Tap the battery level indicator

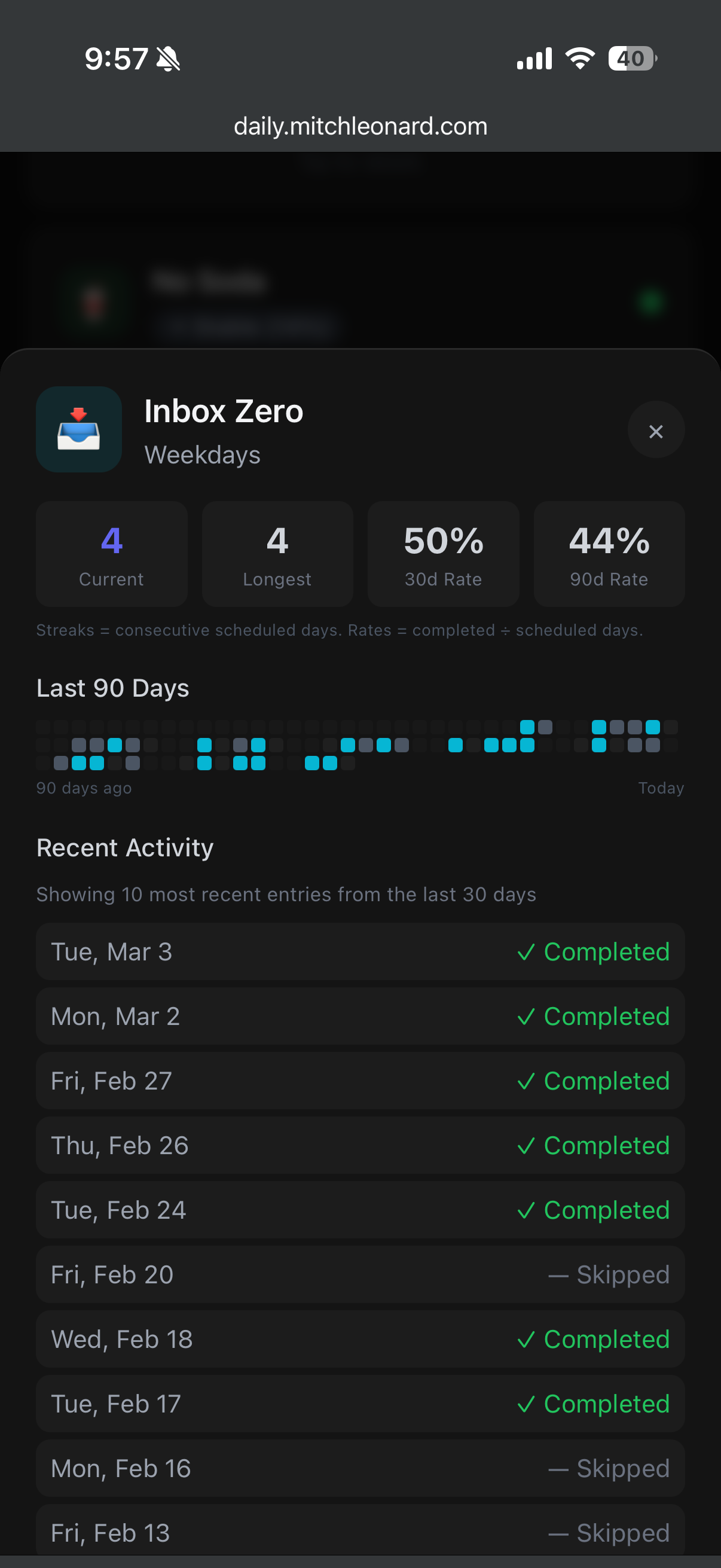click(632, 59)
